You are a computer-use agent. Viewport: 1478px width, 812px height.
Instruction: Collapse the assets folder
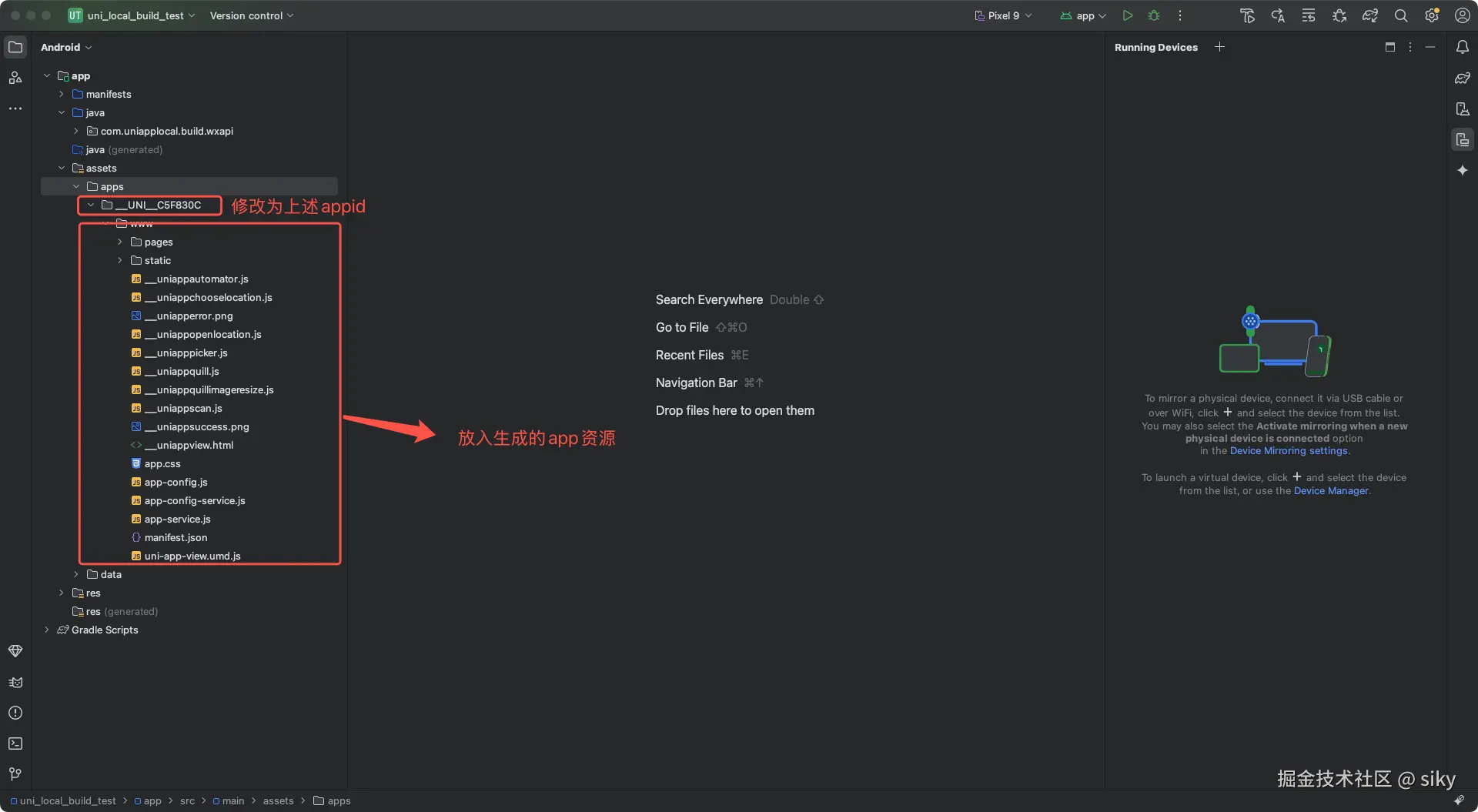pos(62,168)
